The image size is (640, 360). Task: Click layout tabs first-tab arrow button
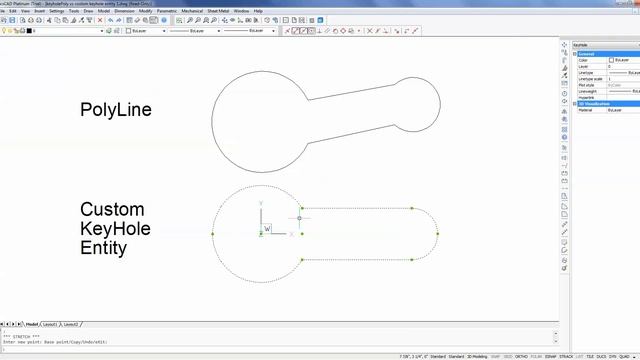[2, 324]
